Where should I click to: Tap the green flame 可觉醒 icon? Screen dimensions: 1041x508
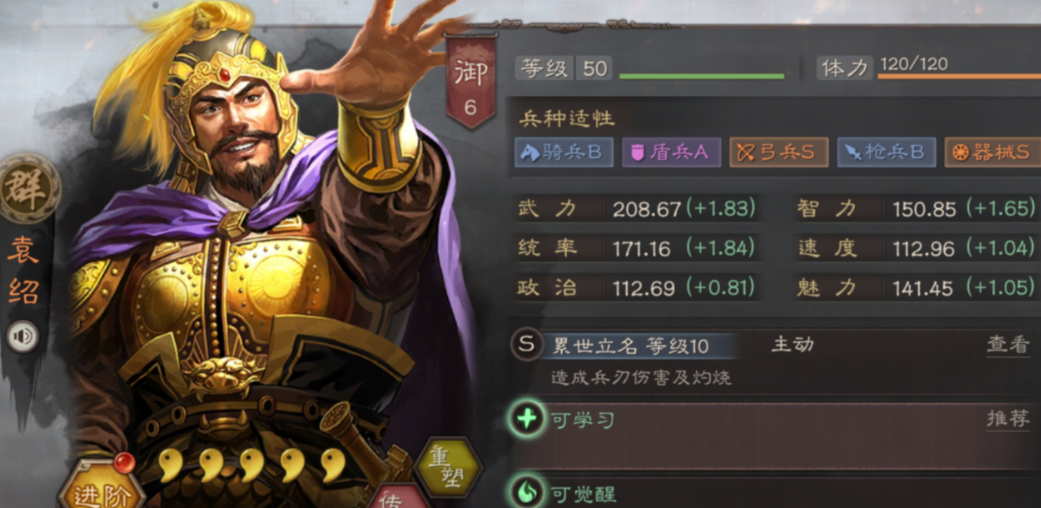coord(526,493)
